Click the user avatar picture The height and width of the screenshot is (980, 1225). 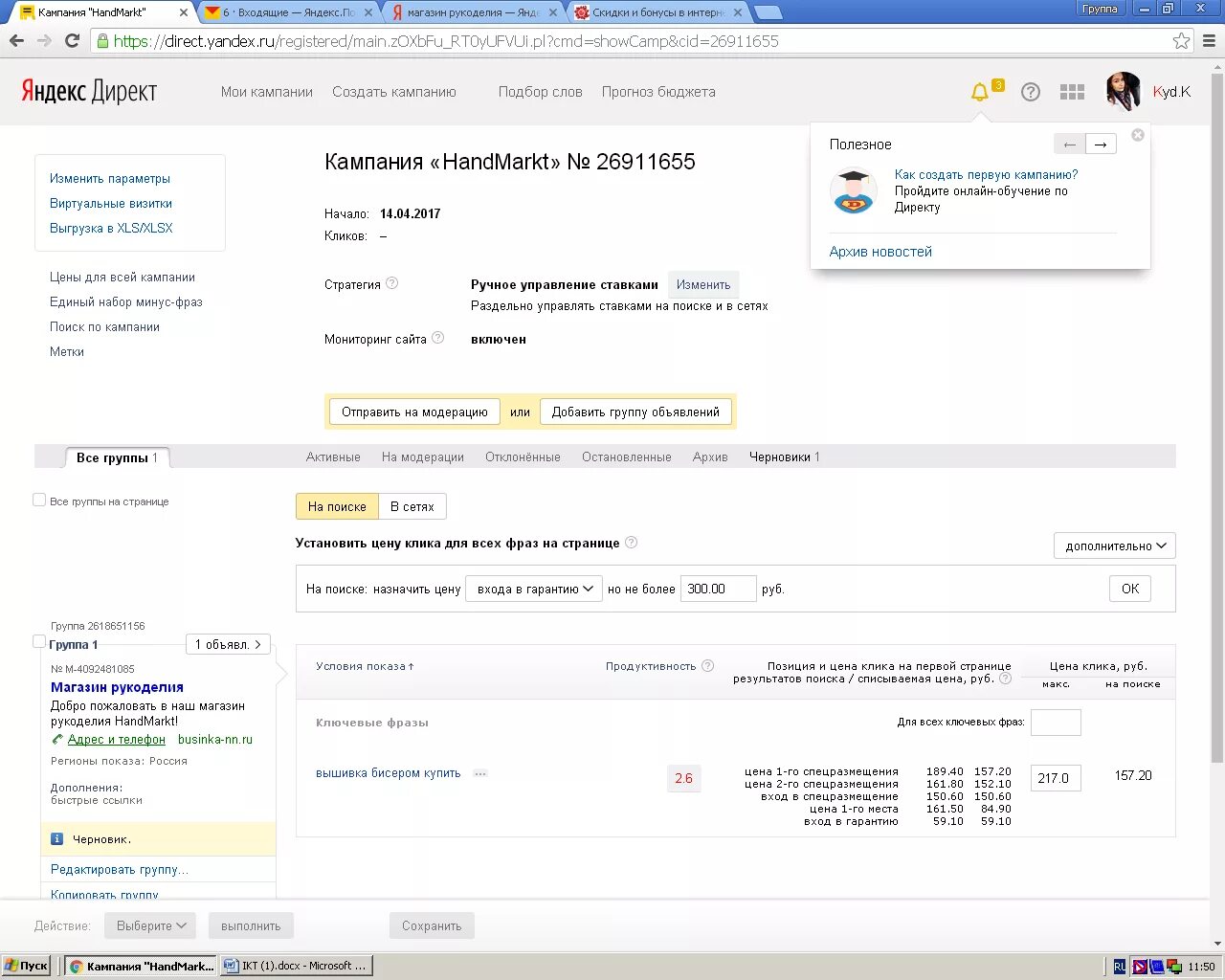tap(1124, 92)
